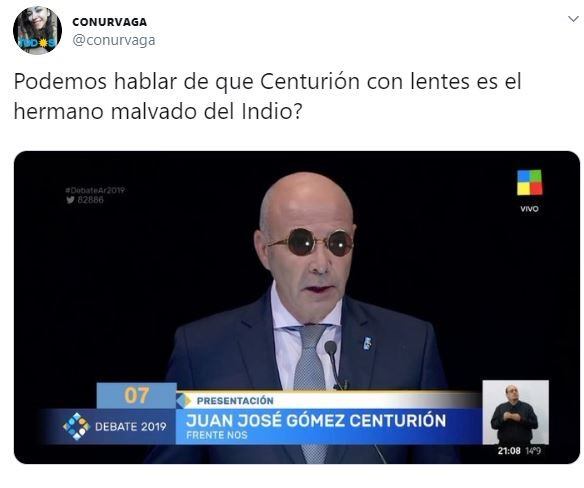Screen dimensions: 584x488
Task: Click the 21:08 time display
Action: tap(509, 451)
